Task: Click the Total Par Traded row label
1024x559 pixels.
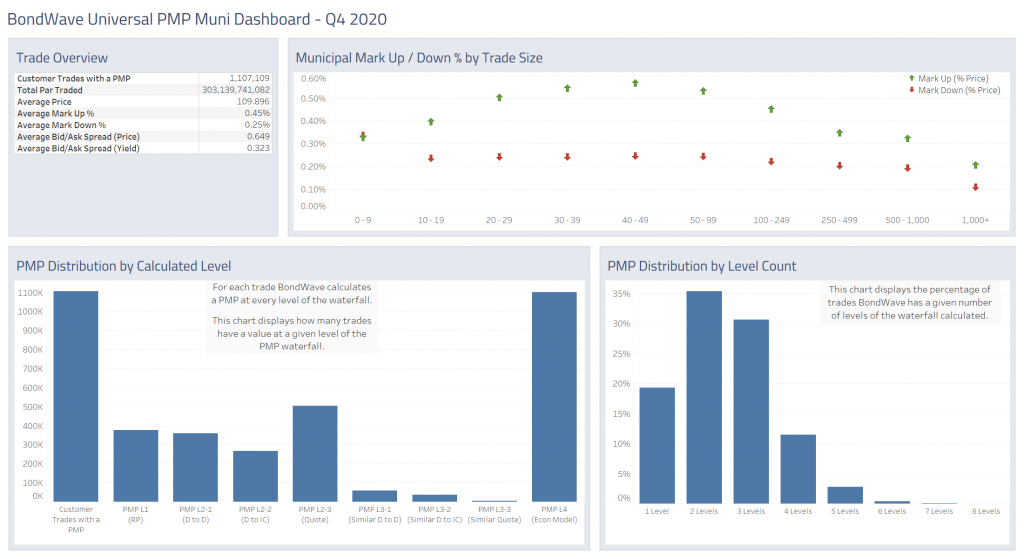Action: [50, 90]
